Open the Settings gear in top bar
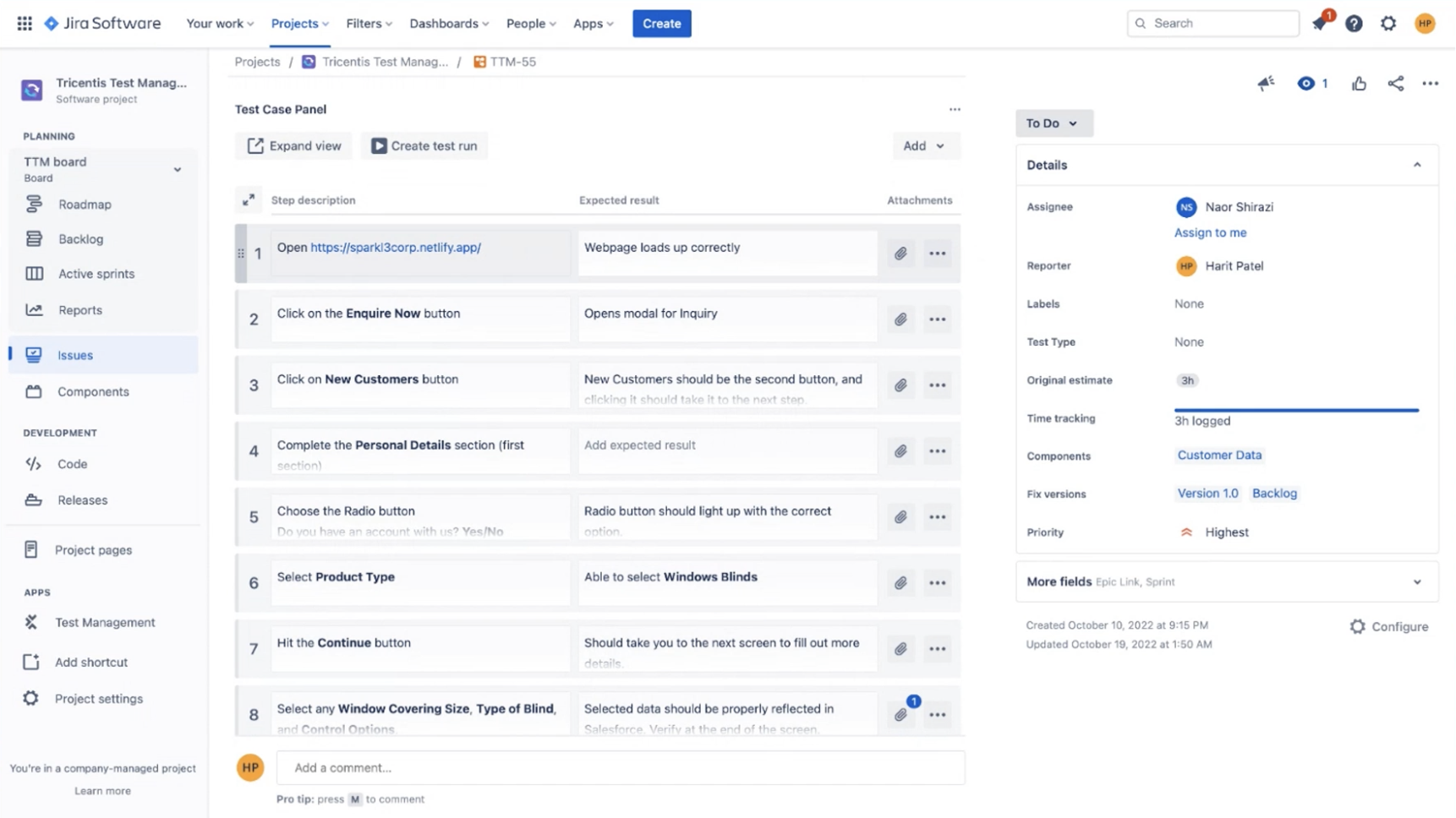The width and height of the screenshot is (1456, 818). pos(1388,24)
